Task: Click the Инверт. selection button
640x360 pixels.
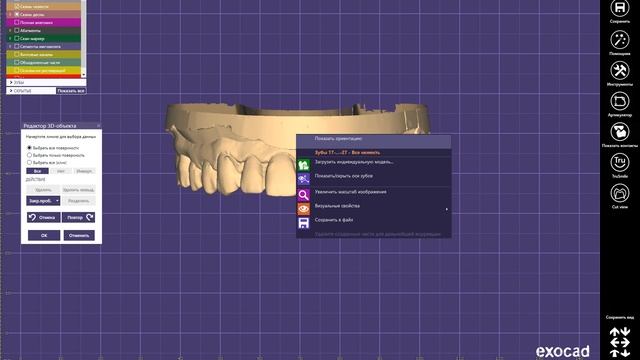Action: coord(84,171)
